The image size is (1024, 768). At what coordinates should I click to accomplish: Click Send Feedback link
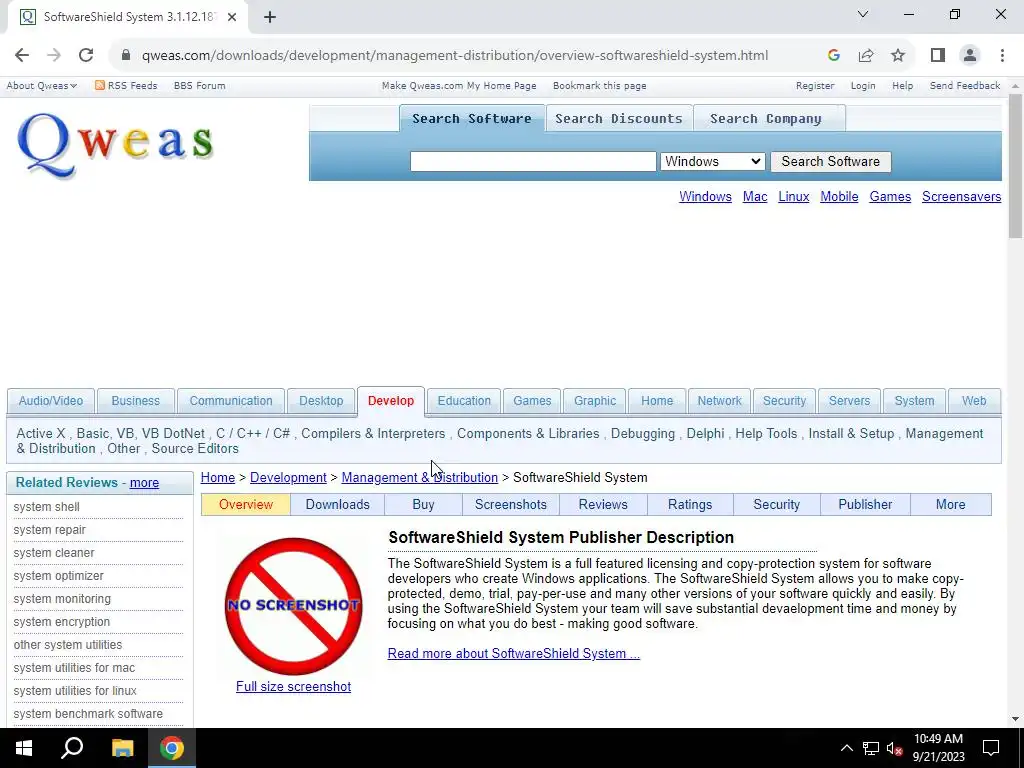965,86
